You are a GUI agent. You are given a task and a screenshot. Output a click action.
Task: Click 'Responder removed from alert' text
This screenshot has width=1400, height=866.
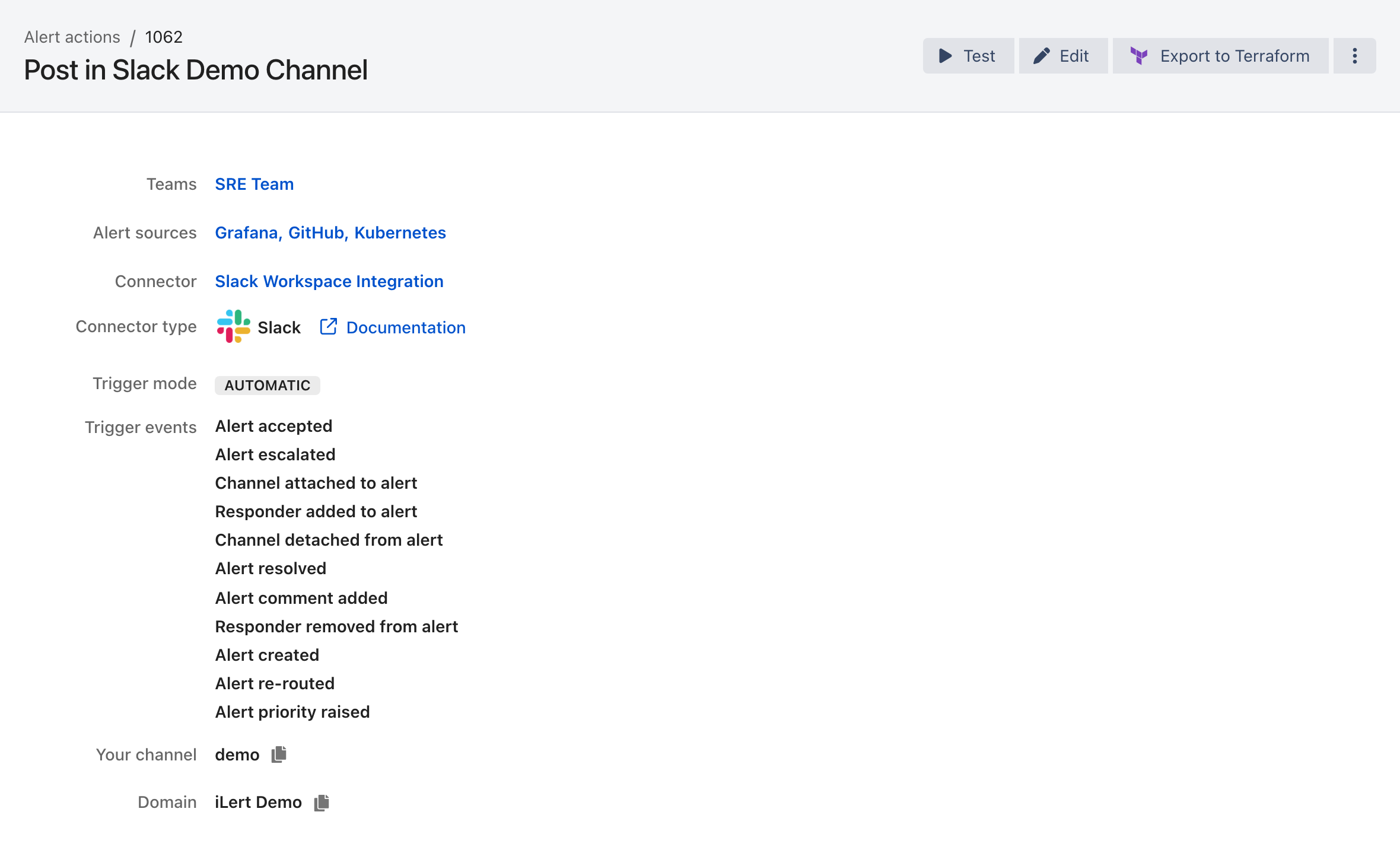(336, 626)
